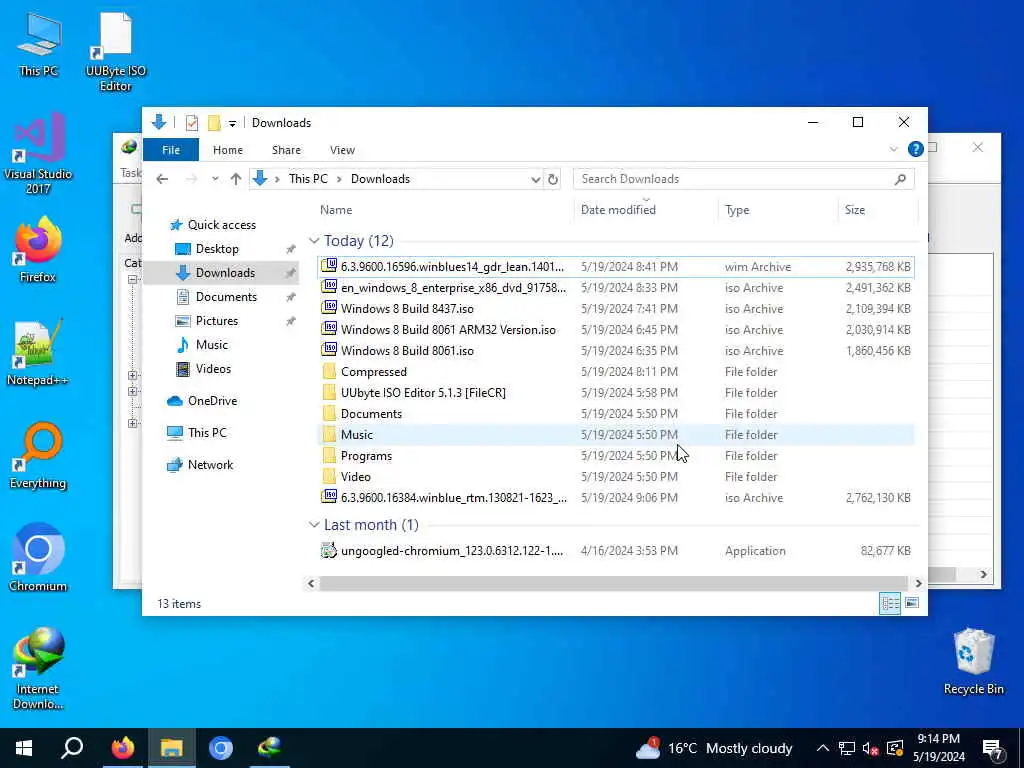The image size is (1024, 768).
Task: Select the Compressed folder
Action: point(615,372)
